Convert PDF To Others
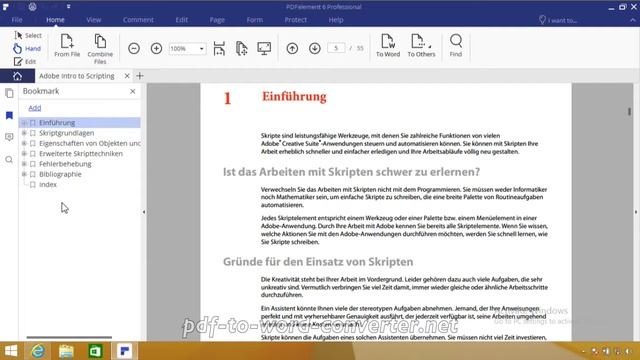The image size is (640, 360). tap(421, 45)
